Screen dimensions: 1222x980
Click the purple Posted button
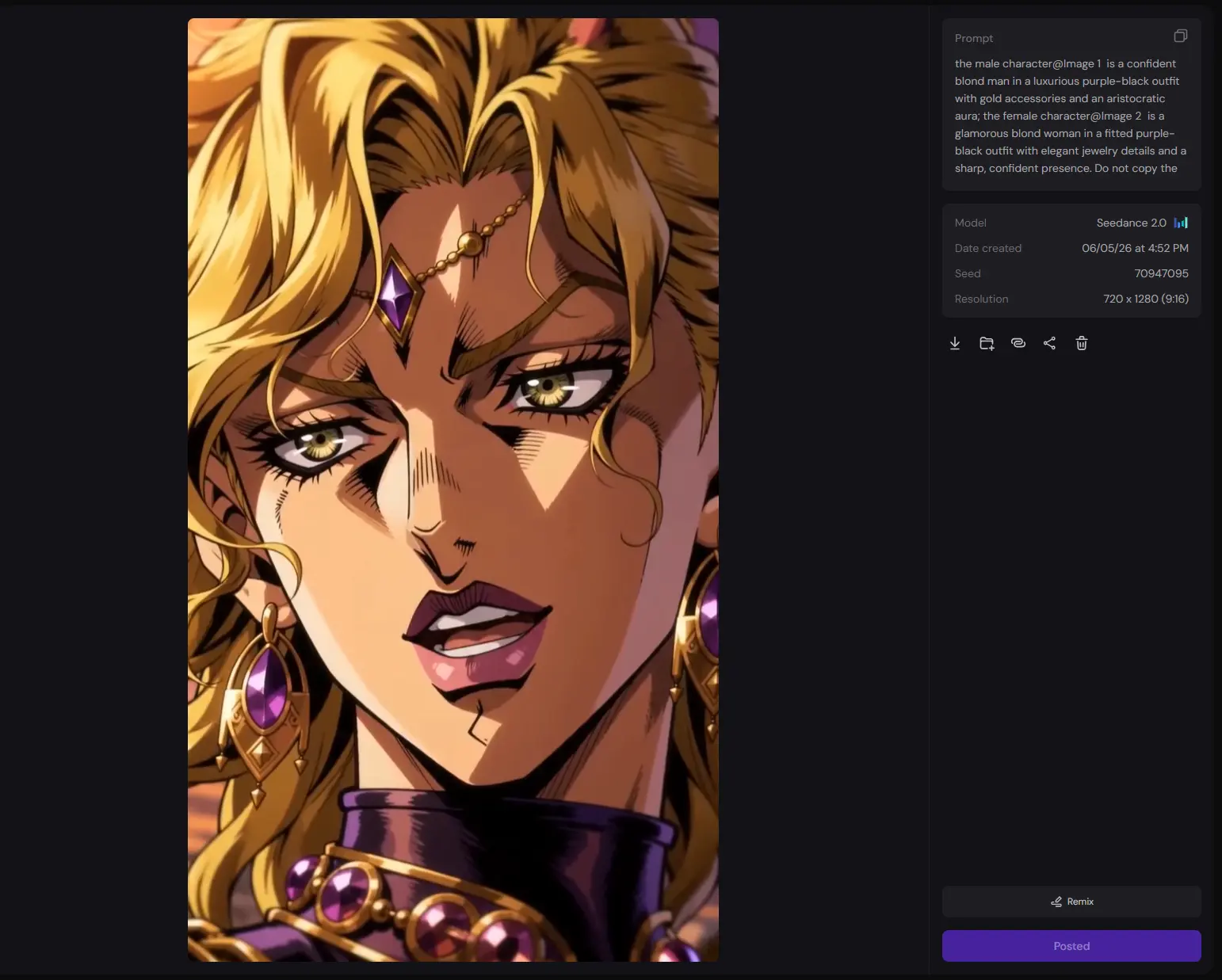(x=1071, y=946)
